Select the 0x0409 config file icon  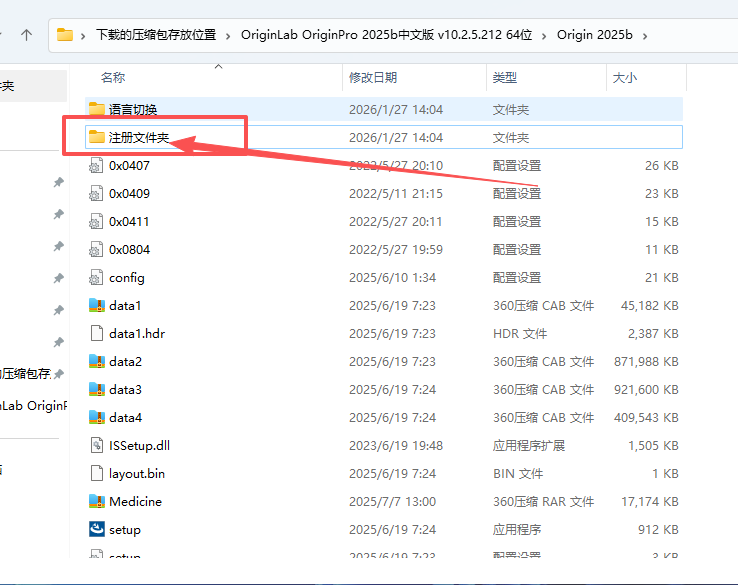coord(96,193)
